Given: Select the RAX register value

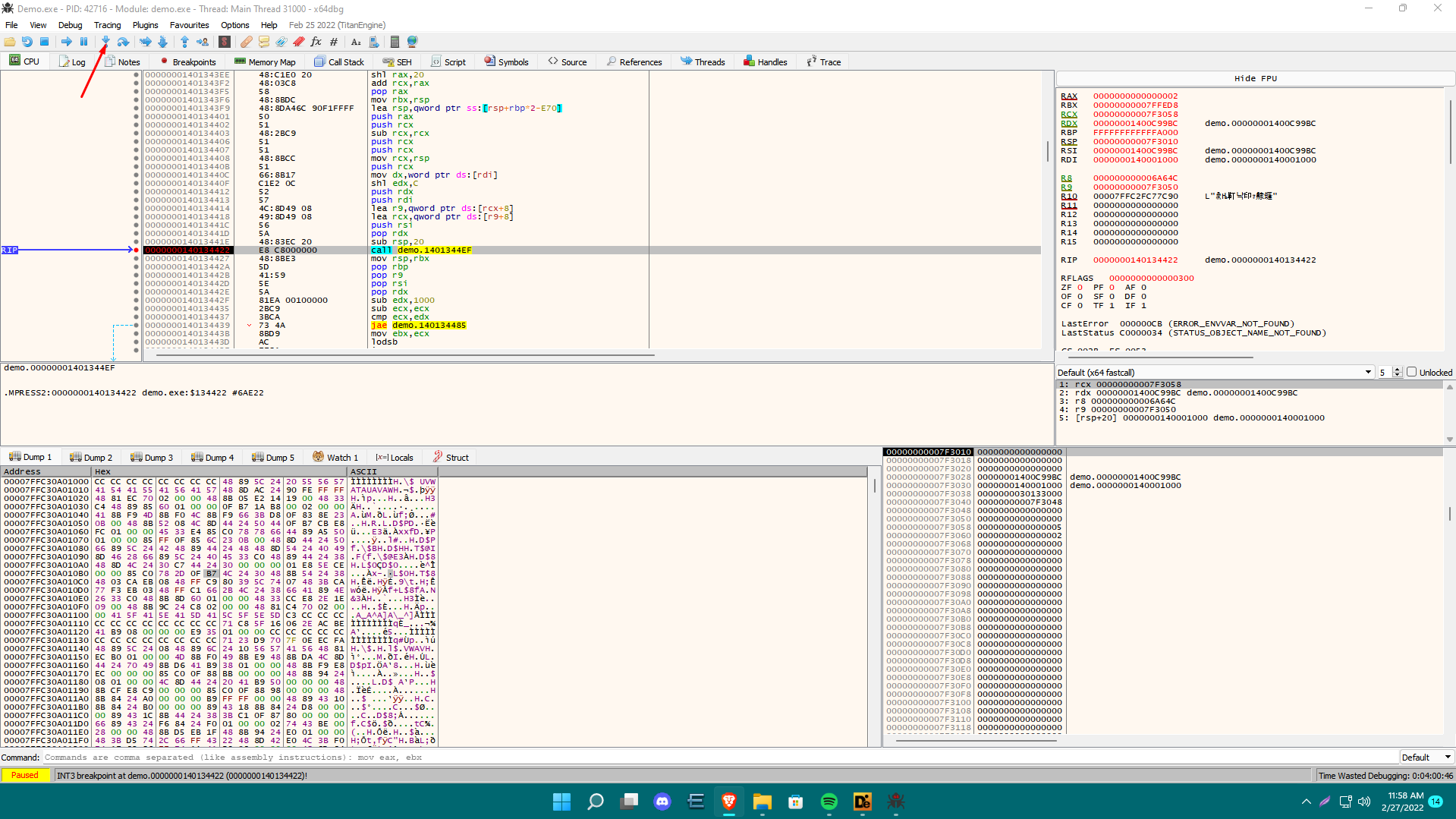Looking at the screenshot, I should click(1135, 96).
